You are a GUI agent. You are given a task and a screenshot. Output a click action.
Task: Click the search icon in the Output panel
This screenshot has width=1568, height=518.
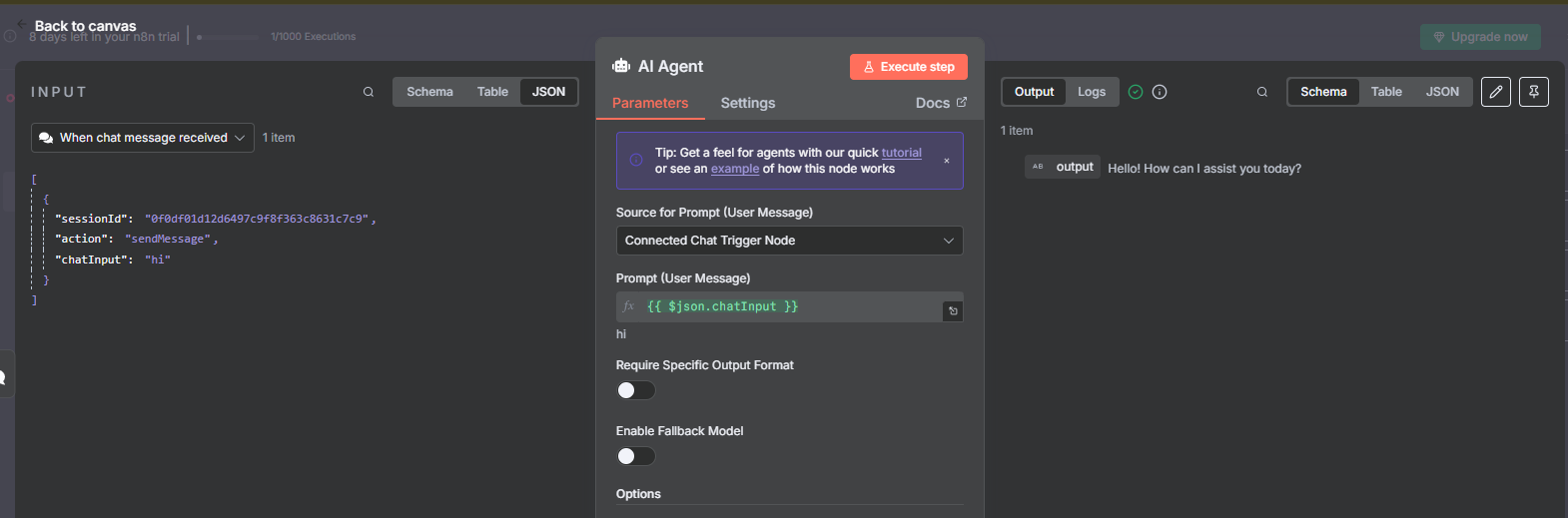tap(1262, 92)
